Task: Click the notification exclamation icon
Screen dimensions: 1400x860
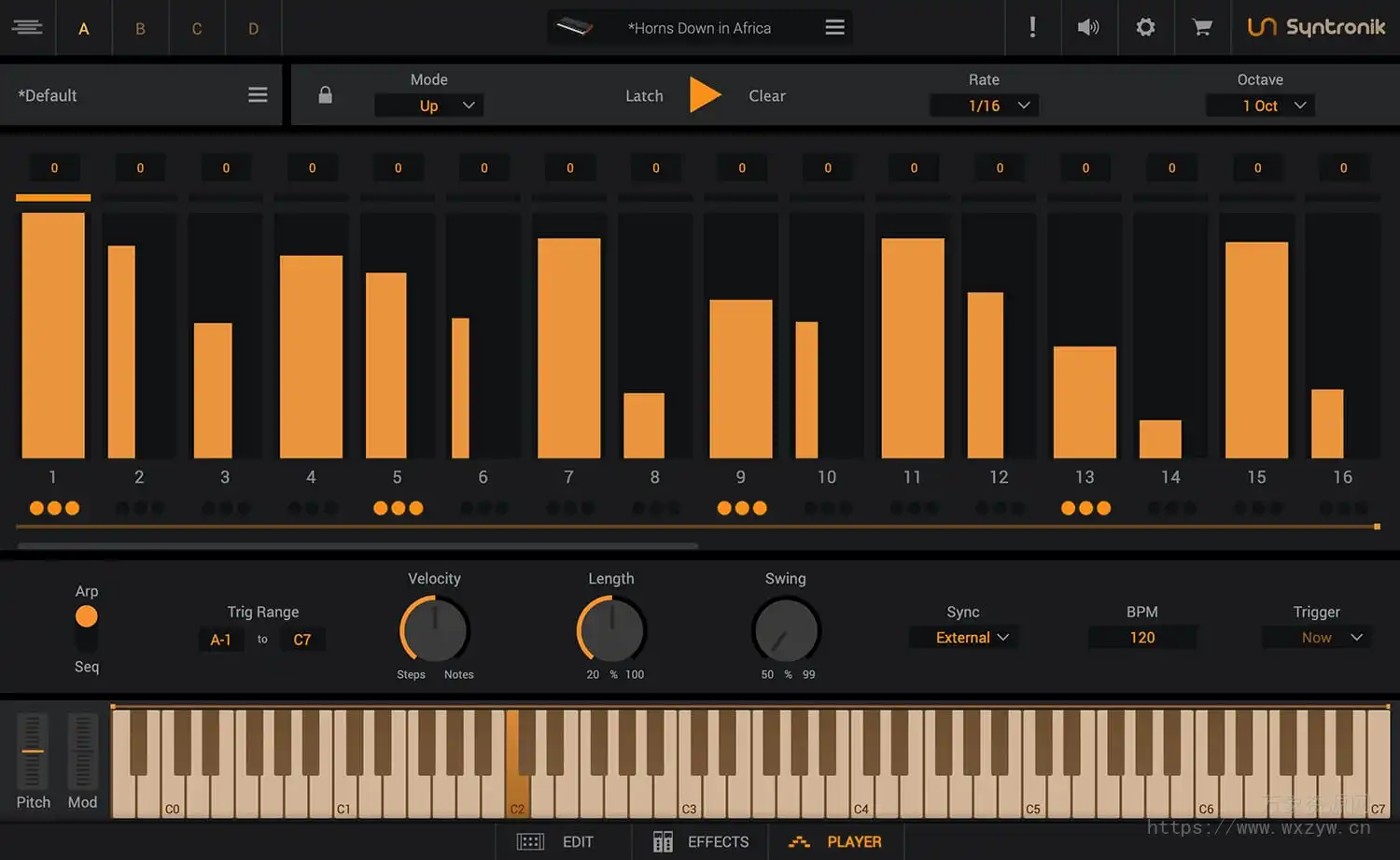Action: pyautogui.click(x=1033, y=27)
